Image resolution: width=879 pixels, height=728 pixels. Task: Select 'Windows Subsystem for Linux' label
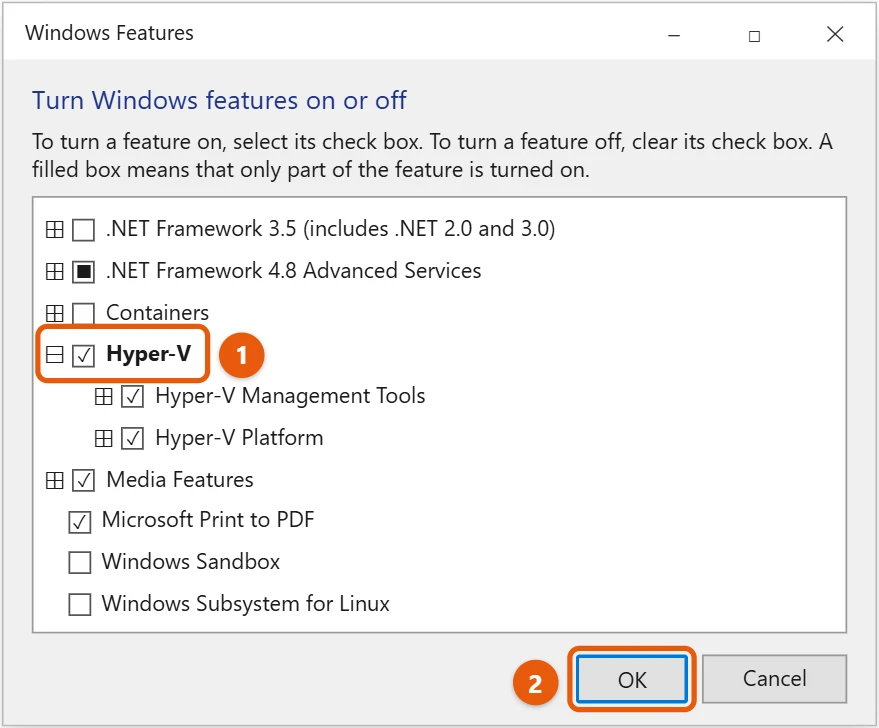coord(246,604)
